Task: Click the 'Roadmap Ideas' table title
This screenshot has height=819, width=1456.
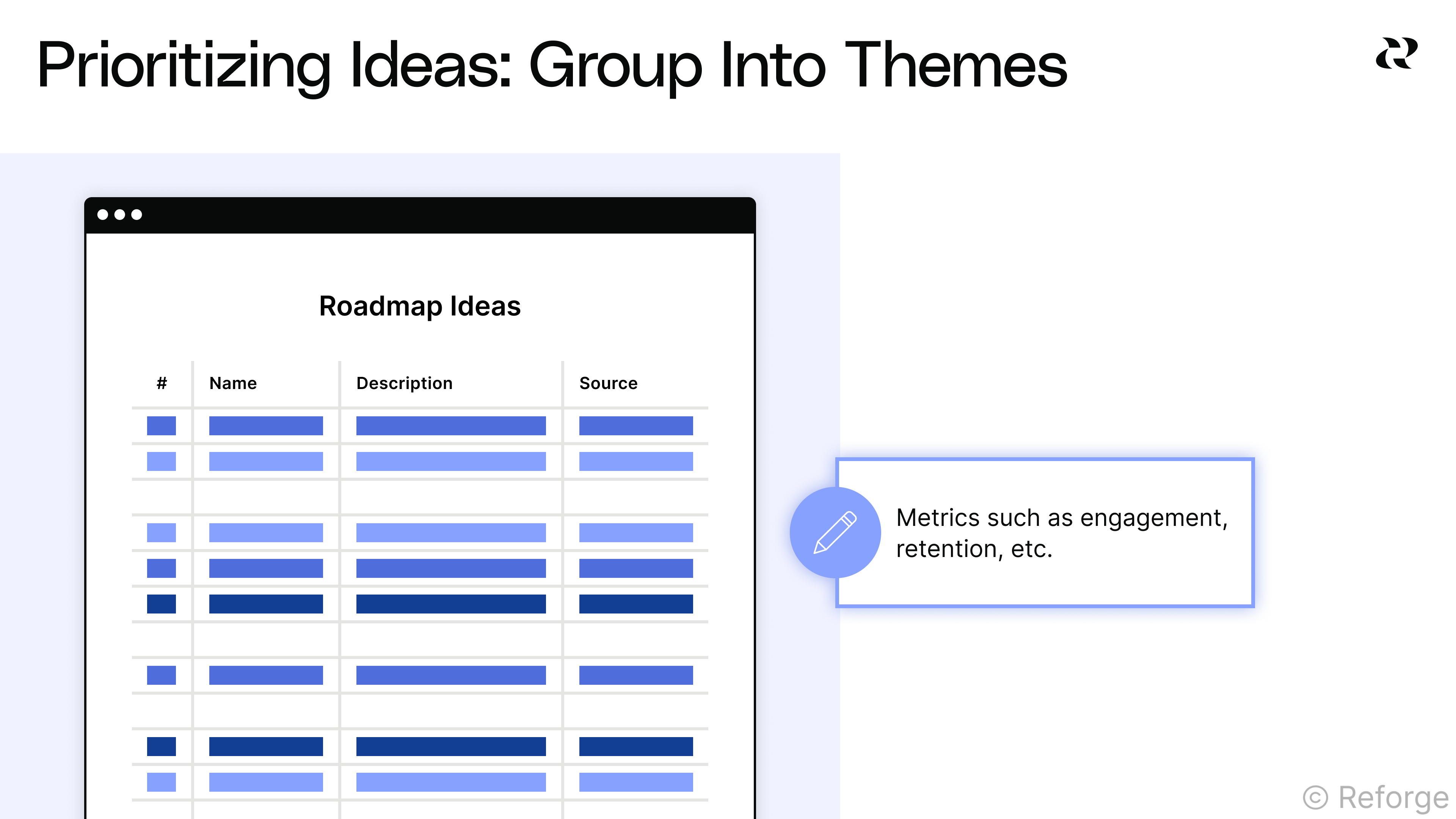Action: tap(419, 306)
